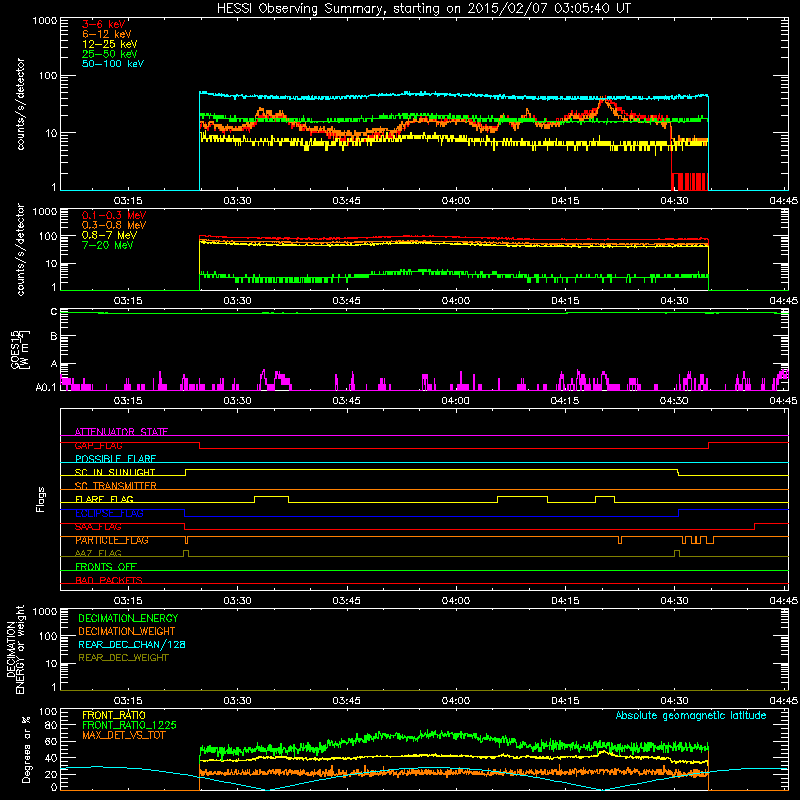Pick the AAZ_FLAG label
Image resolution: width=800 pixels, height=800 pixels.
click(98, 553)
